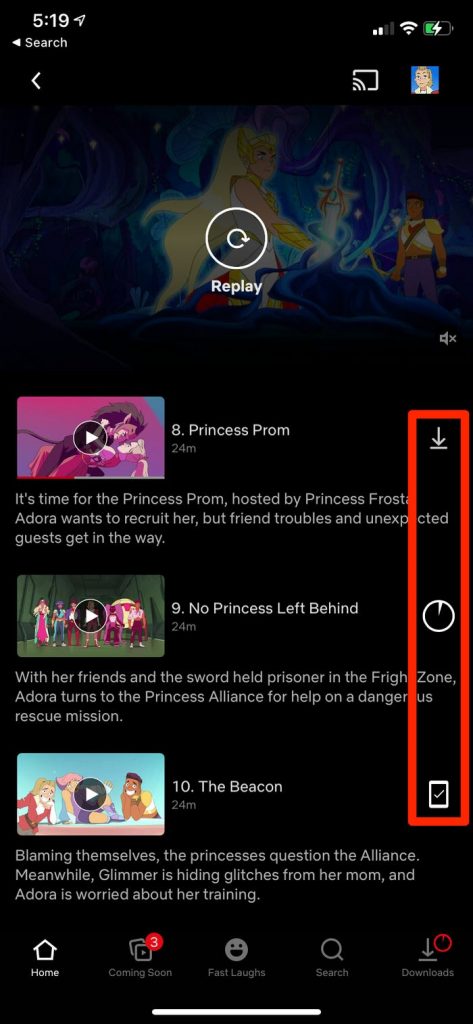Download episode 8 Princess Prom
The height and width of the screenshot is (1024, 473).
pyautogui.click(x=438, y=439)
